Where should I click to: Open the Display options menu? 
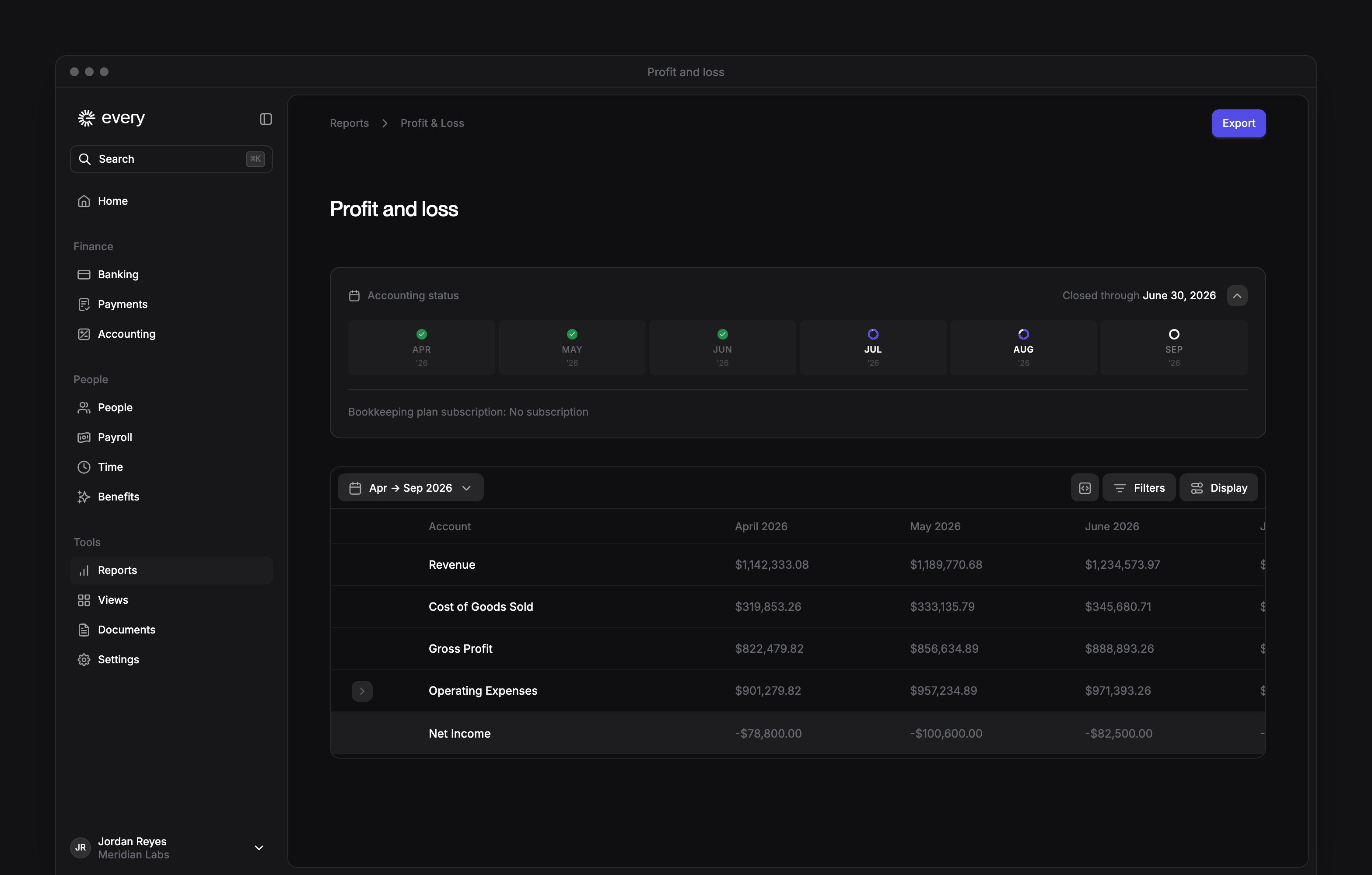coord(1218,488)
